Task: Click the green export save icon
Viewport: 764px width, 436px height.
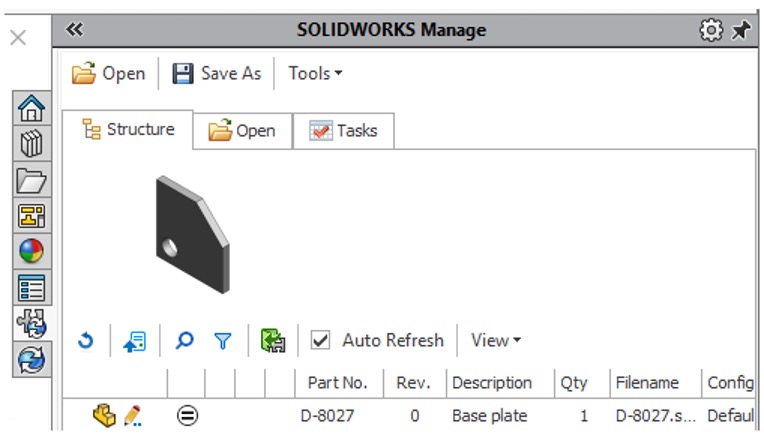Action: tap(273, 341)
